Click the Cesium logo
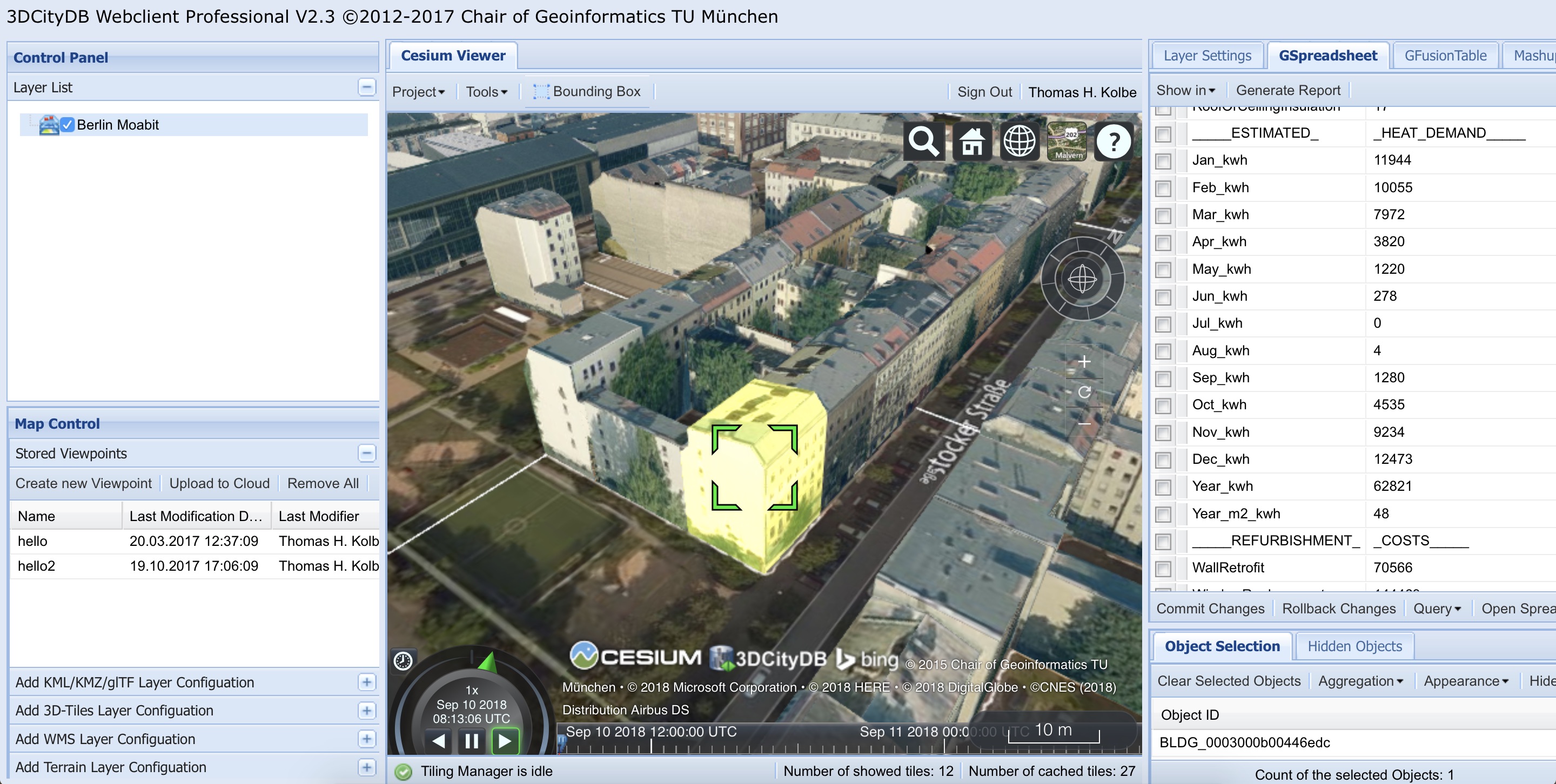Image resolution: width=1556 pixels, height=784 pixels. pyautogui.click(x=636, y=657)
